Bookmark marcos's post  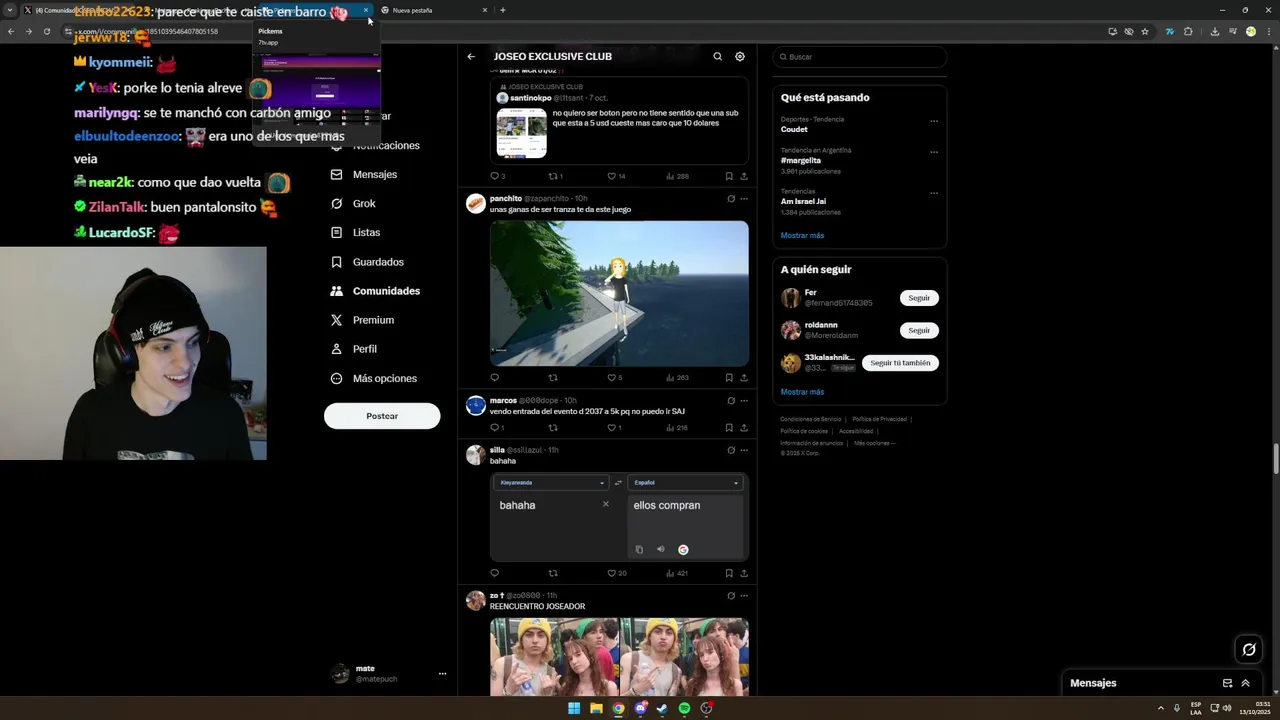tap(729, 428)
